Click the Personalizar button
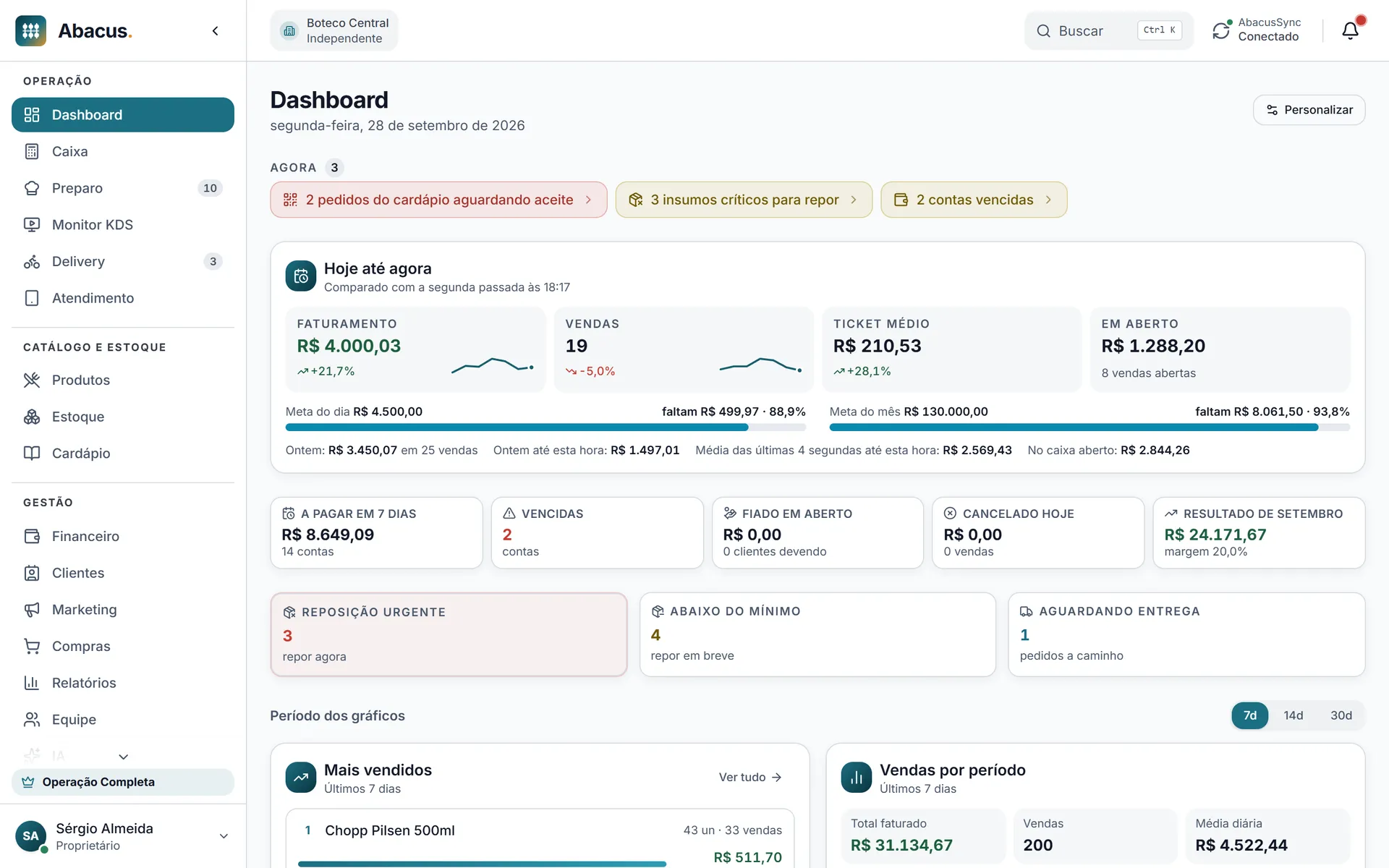Viewport: 1389px width, 868px height. (1309, 110)
